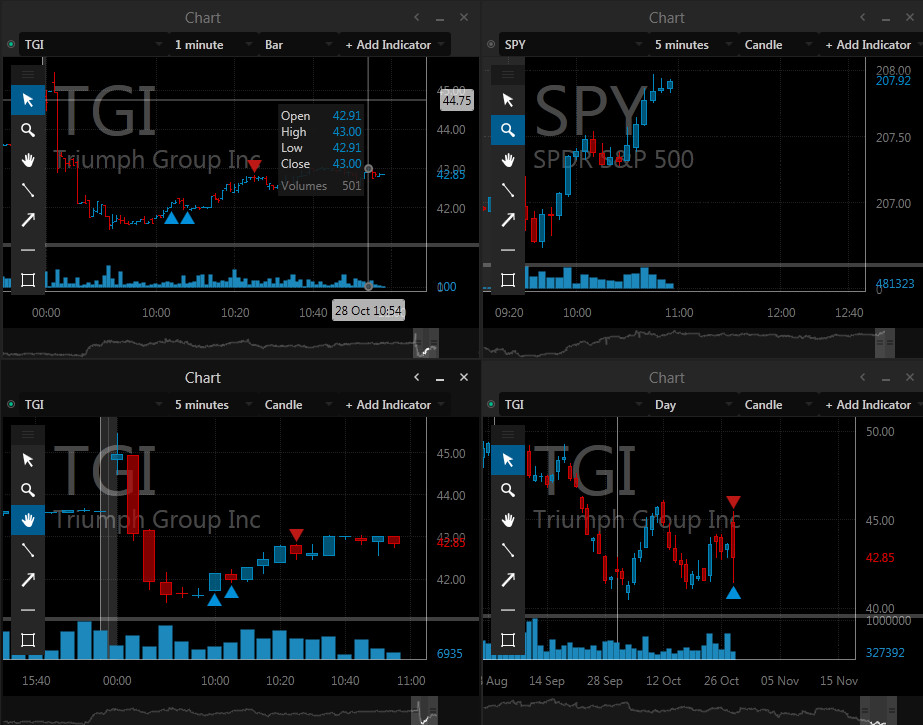The image size is (923, 725).
Task: Select line drawing tool in TGI 5 minutes chart
Action: pos(28,550)
